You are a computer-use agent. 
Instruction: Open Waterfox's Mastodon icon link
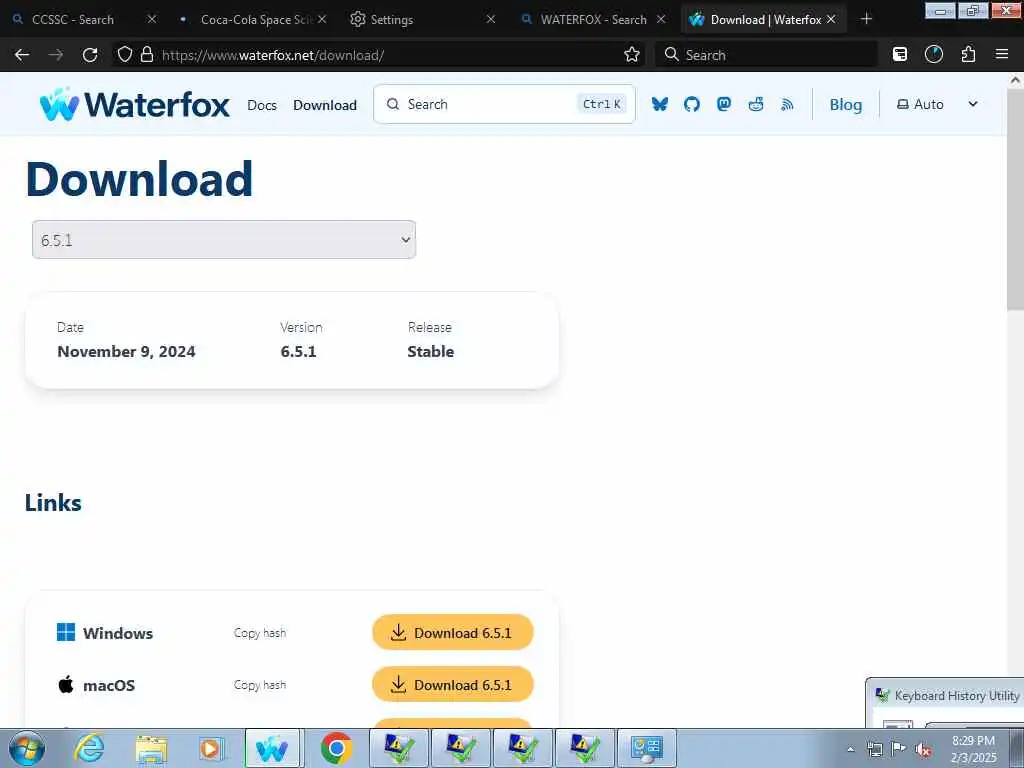click(724, 104)
